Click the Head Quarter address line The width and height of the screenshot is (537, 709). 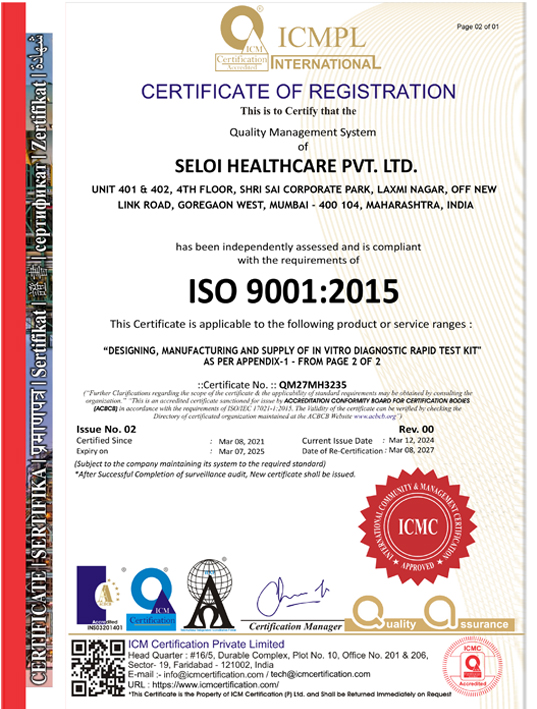pyautogui.click(x=278, y=655)
